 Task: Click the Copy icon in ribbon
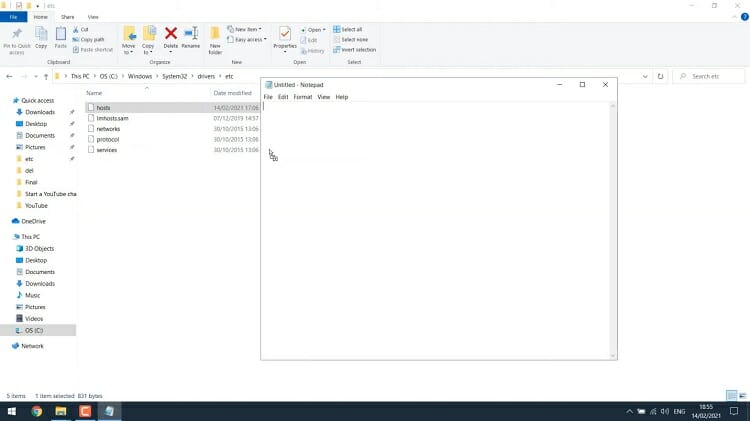click(x=41, y=38)
